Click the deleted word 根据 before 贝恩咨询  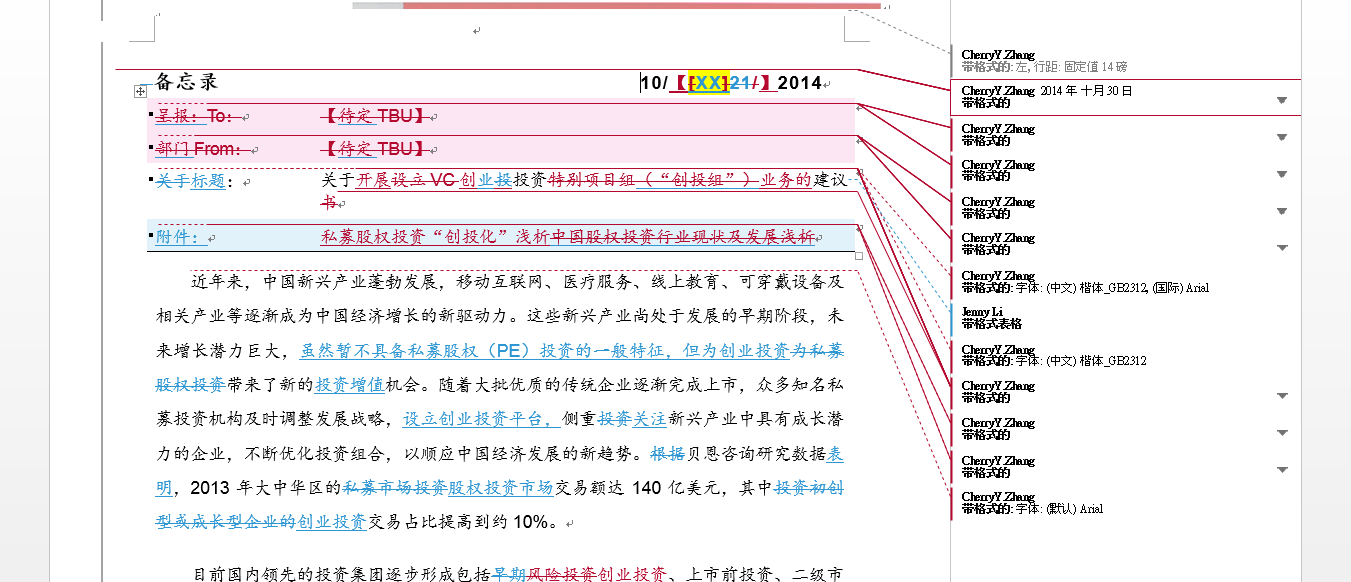[668, 454]
